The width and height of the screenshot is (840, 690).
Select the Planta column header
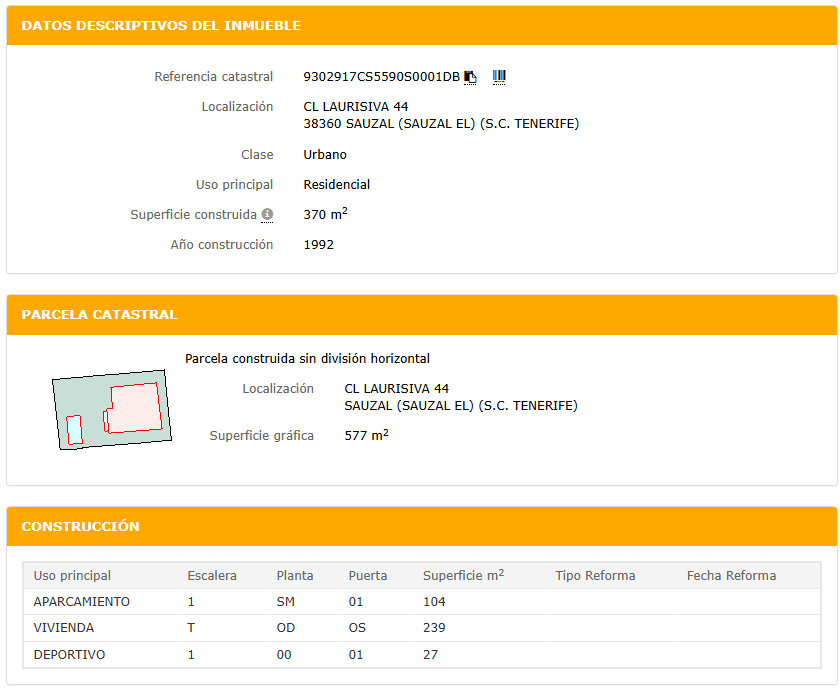pos(295,576)
